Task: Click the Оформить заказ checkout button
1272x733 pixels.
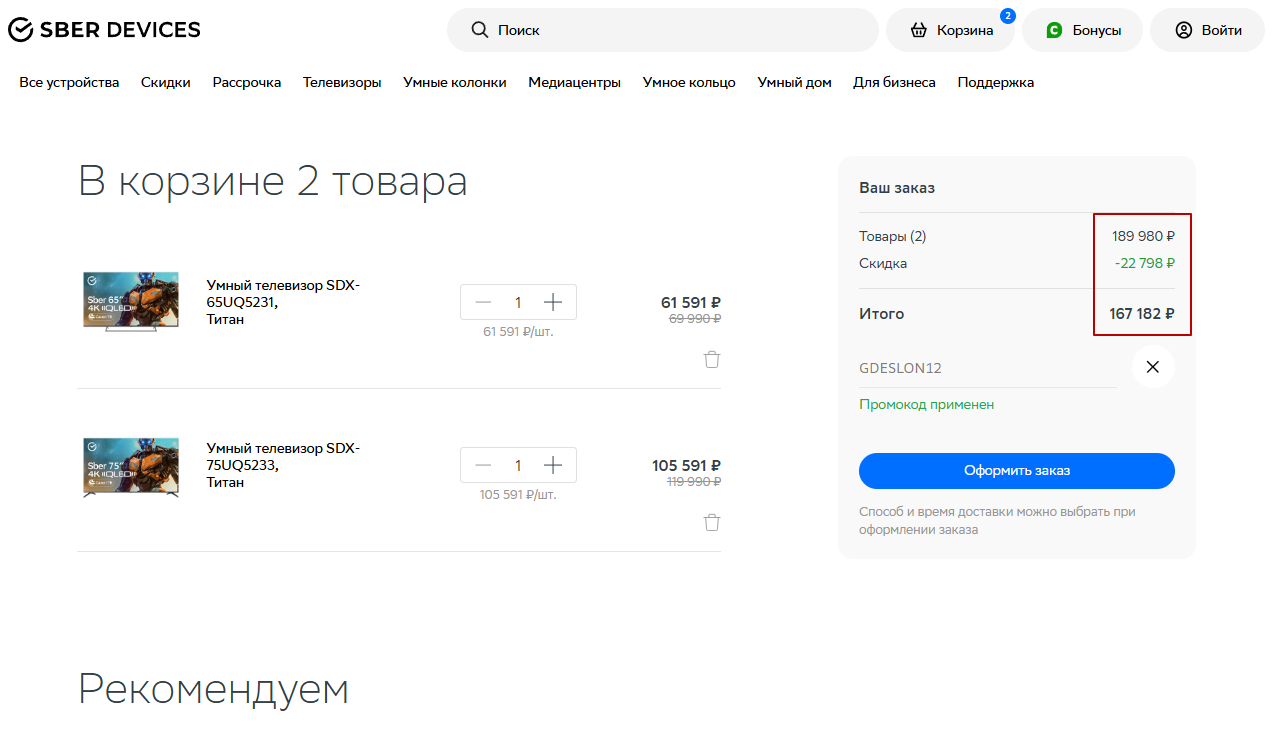Action: [1016, 471]
